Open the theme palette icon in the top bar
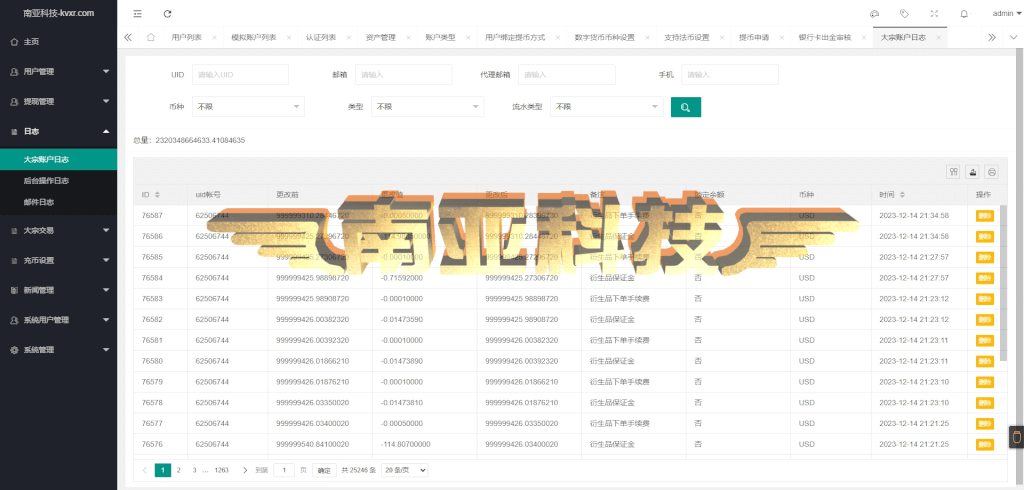The height and width of the screenshot is (490, 1024). pos(874,13)
